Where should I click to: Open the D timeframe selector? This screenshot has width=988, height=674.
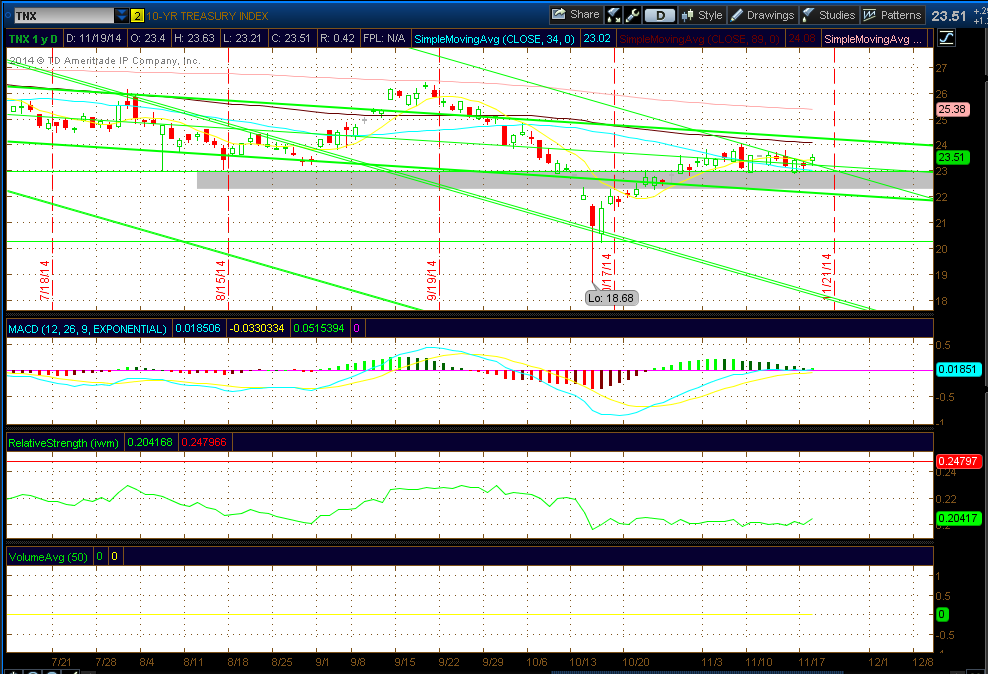[x=660, y=15]
